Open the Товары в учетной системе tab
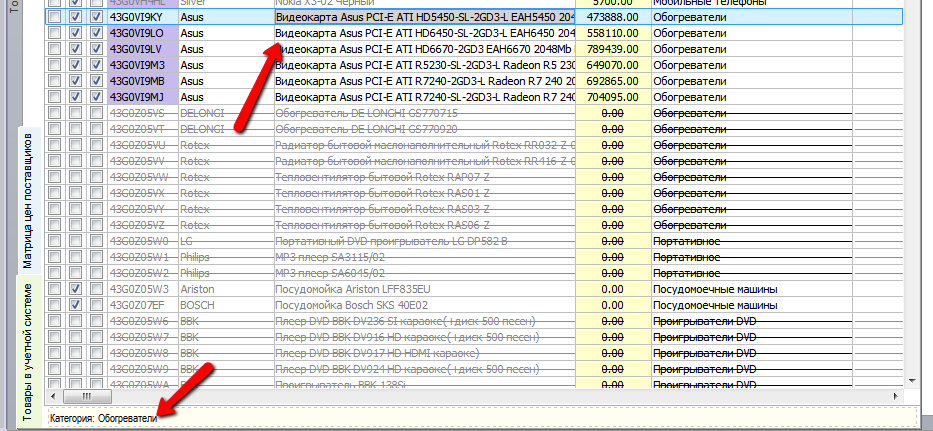This screenshot has height=431, width=933. click(29, 351)
